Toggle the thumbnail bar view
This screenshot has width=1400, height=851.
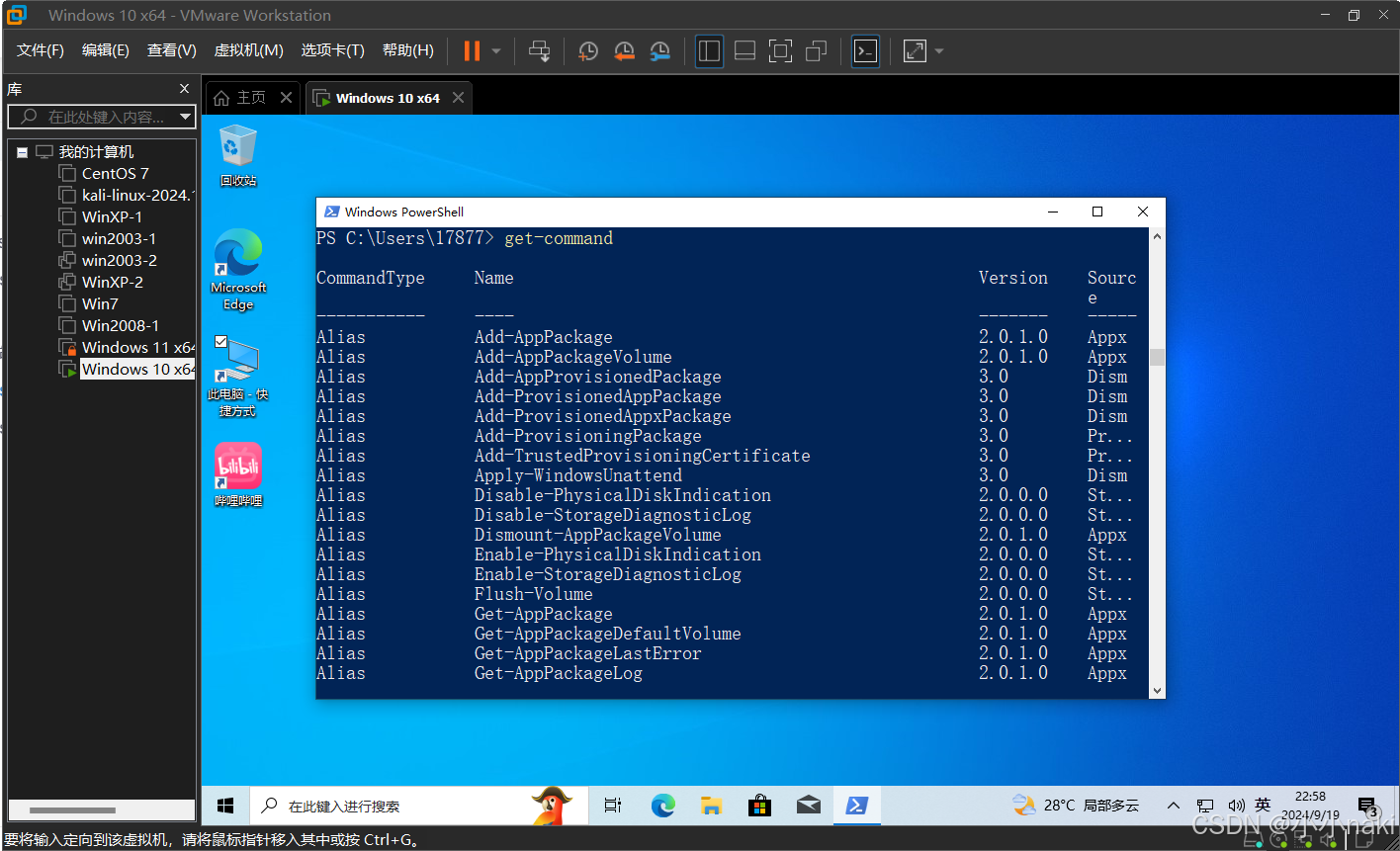[744, 50]
